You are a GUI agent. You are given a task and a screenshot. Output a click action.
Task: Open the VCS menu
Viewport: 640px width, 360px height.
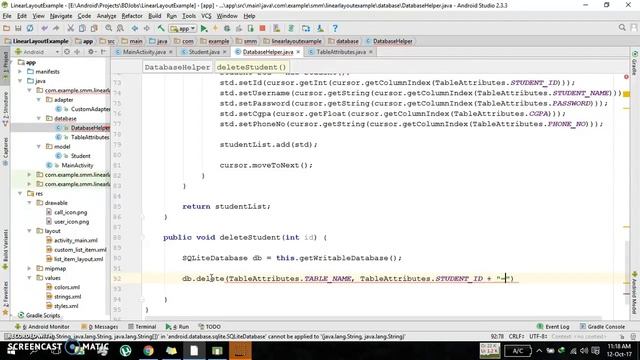(206, 16)
